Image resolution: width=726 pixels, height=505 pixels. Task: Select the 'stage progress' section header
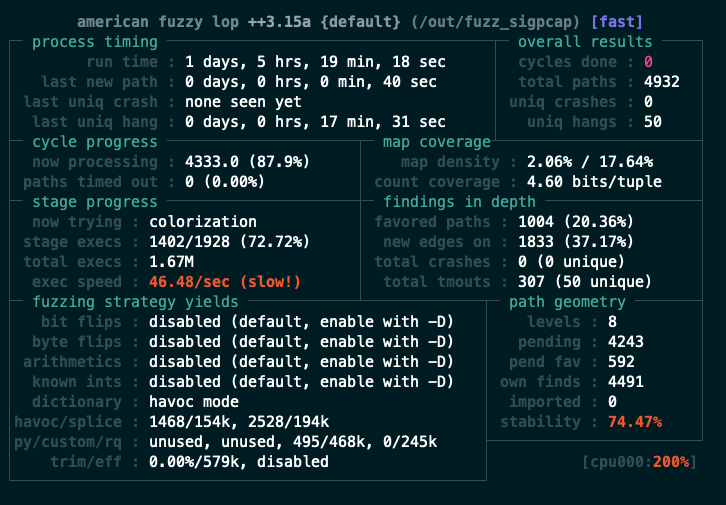(95, 202)
